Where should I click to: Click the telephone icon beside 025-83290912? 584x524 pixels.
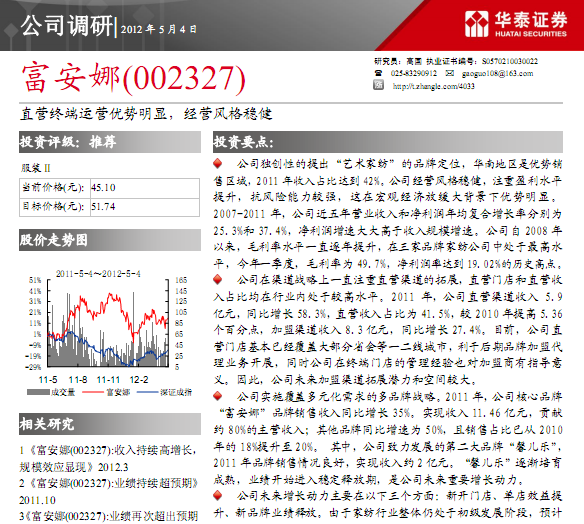coord(378,73)
